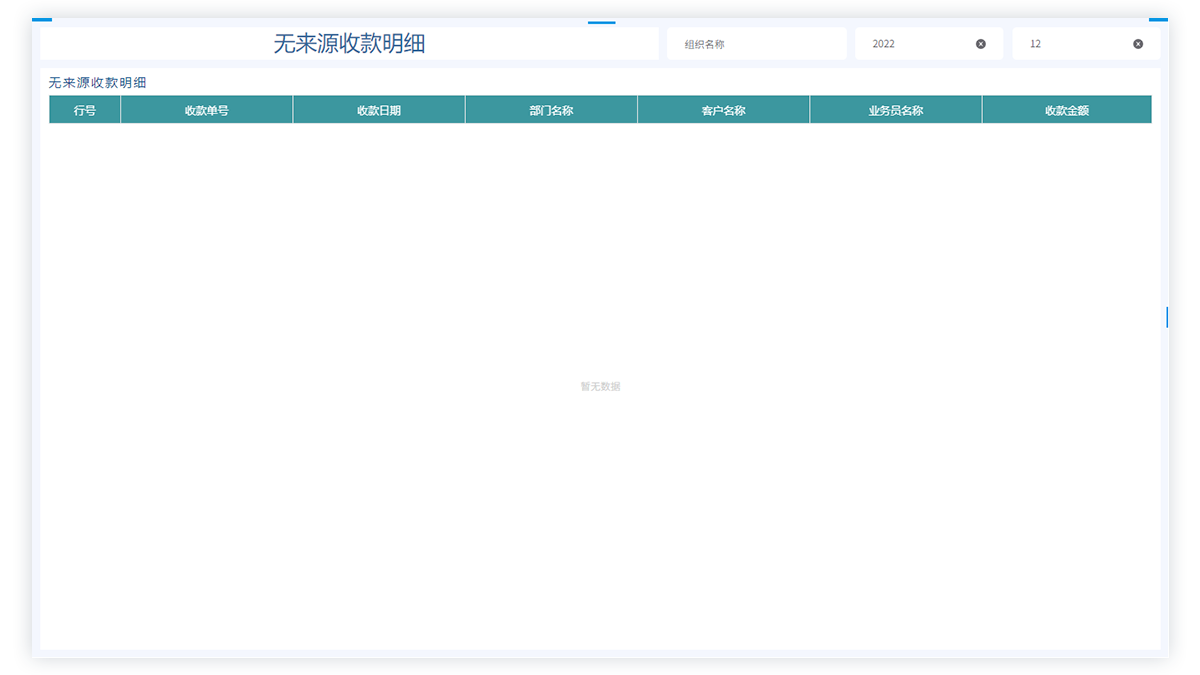The width and height of the screenshot is (1200, 675).
Task: Click the blue marker at top-left corner
Action: pos(41,19)
